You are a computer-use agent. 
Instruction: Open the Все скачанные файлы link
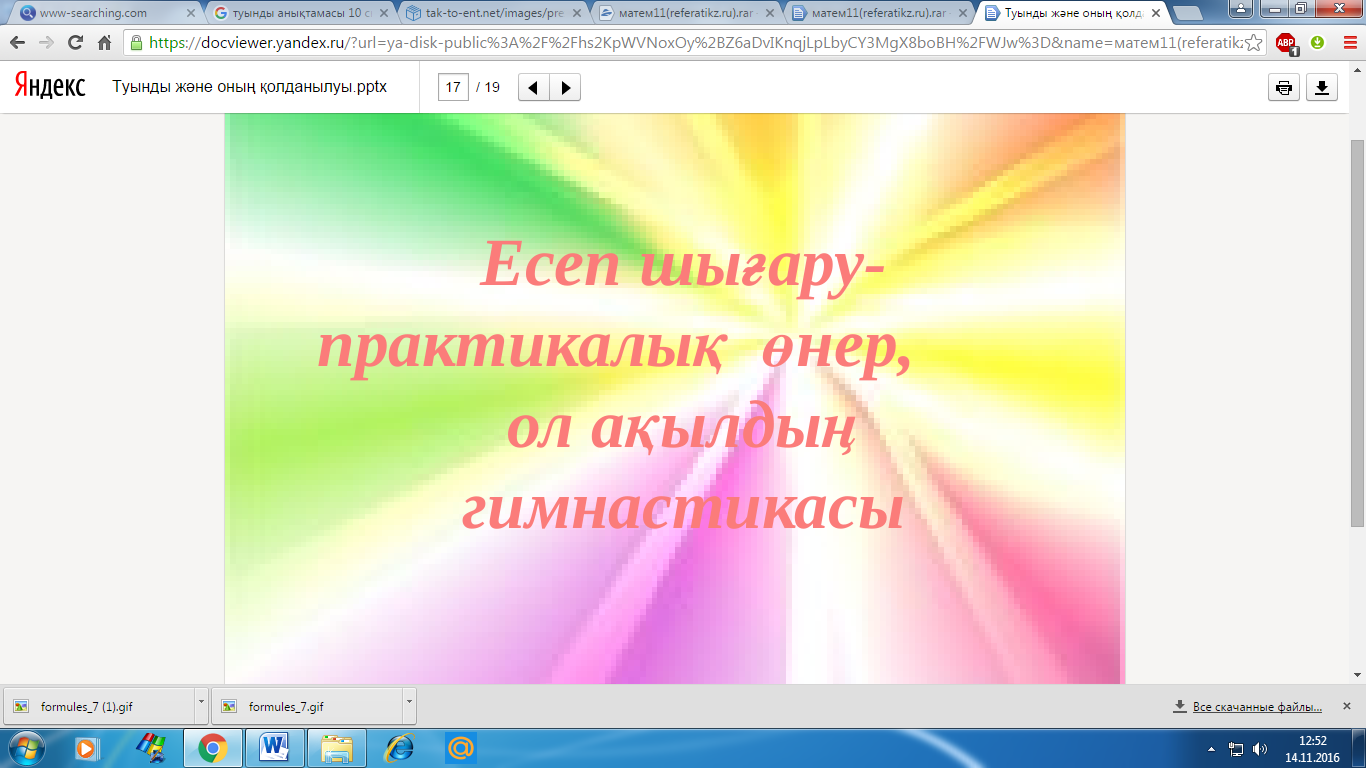(1257, 707)
